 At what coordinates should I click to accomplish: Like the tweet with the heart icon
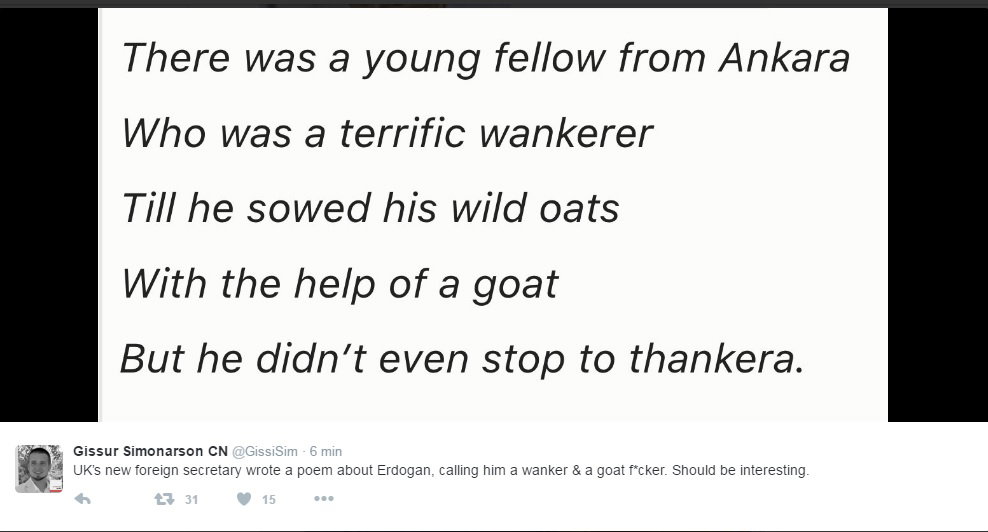[x=244, y=499]
